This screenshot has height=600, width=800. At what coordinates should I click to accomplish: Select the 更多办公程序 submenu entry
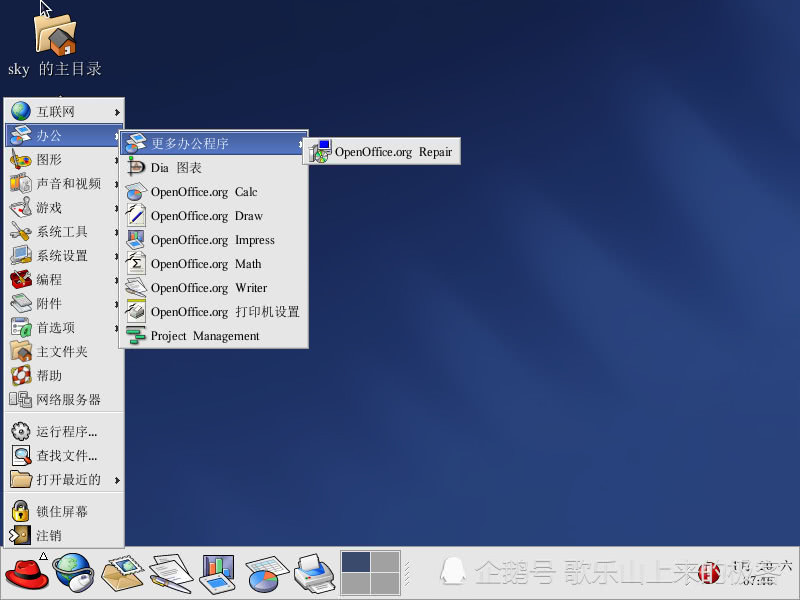click(214, 143)
